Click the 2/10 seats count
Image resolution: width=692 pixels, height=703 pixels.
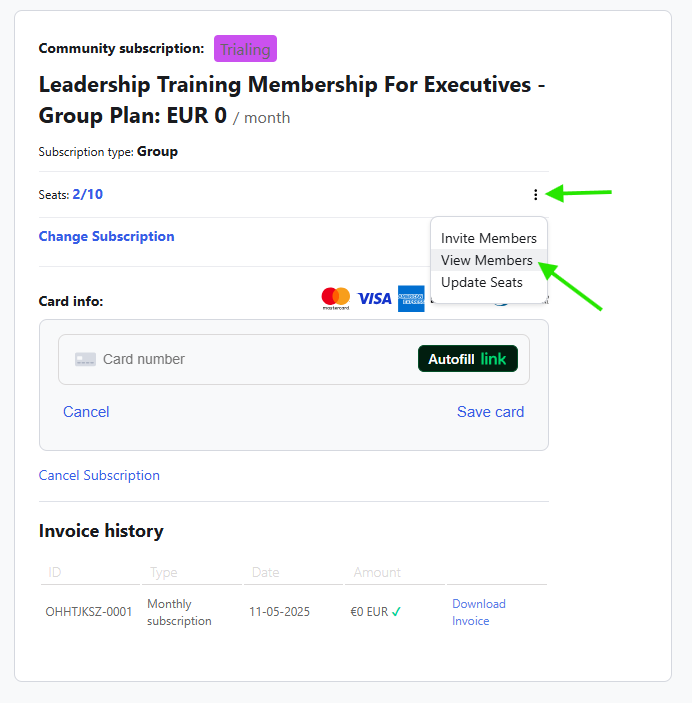click(88, 195)
